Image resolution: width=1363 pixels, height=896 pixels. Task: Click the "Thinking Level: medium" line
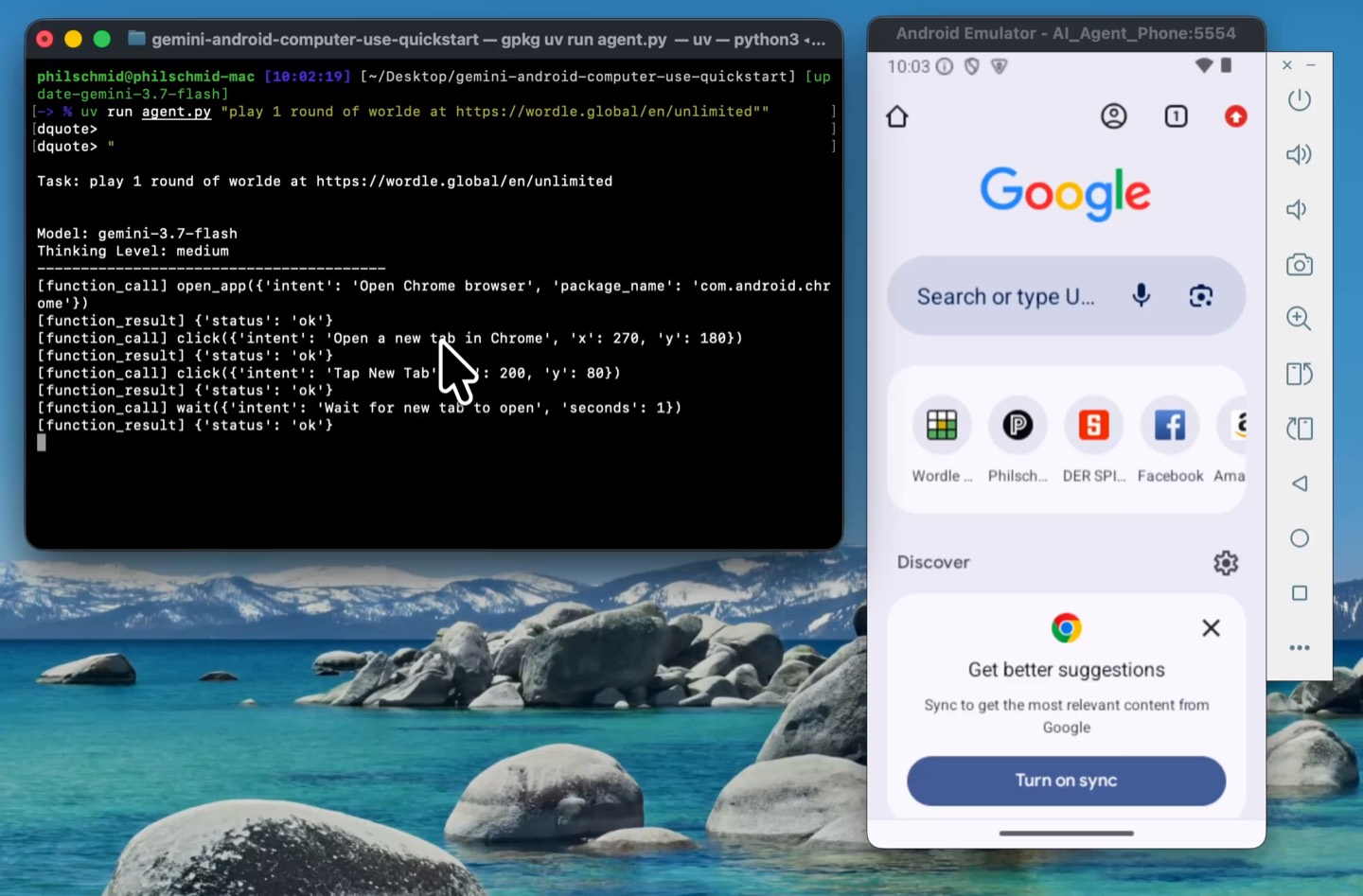click(133, 251)
